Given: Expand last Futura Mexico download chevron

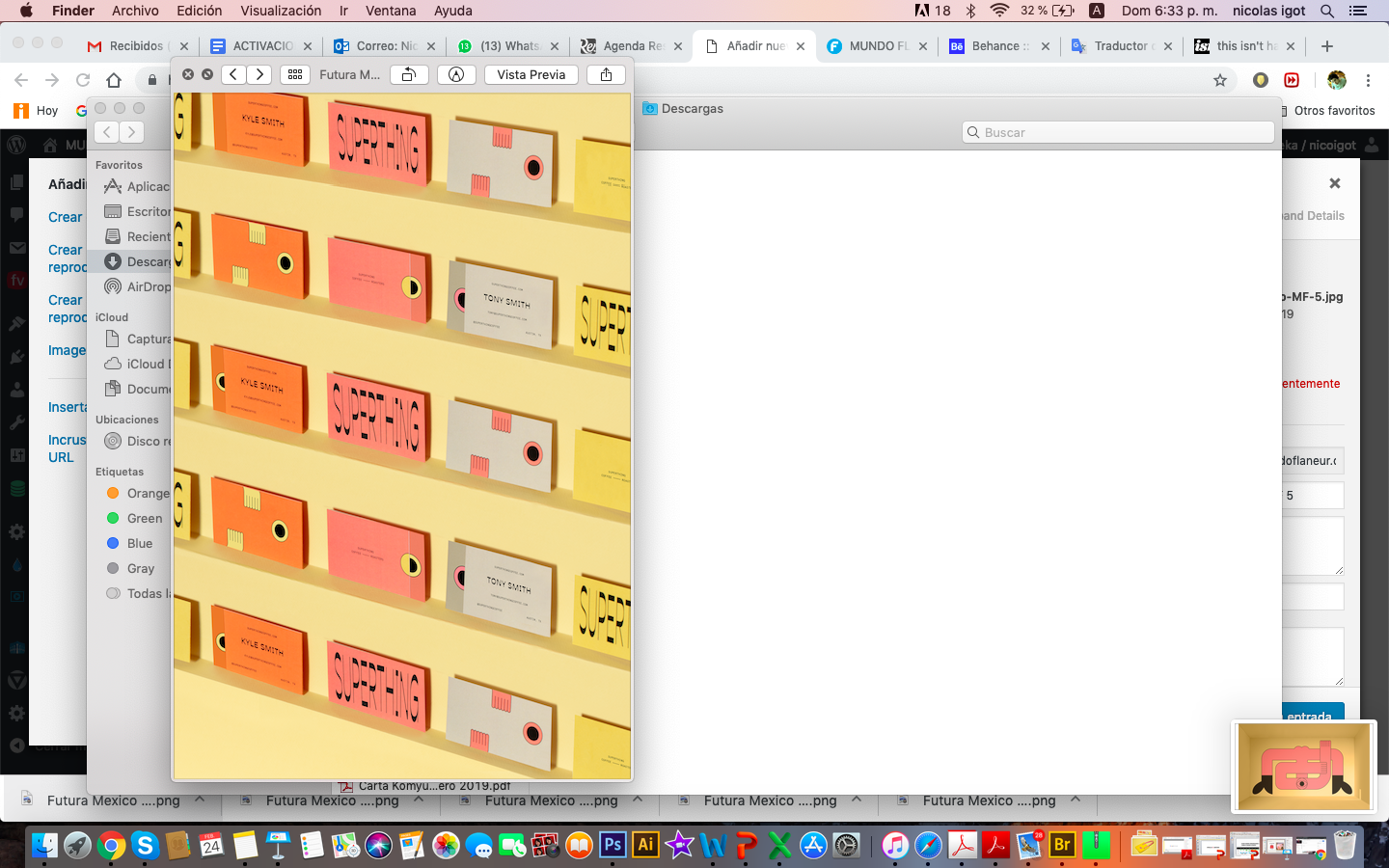Looking at the screenshot, I should (x=1076, y=800).
